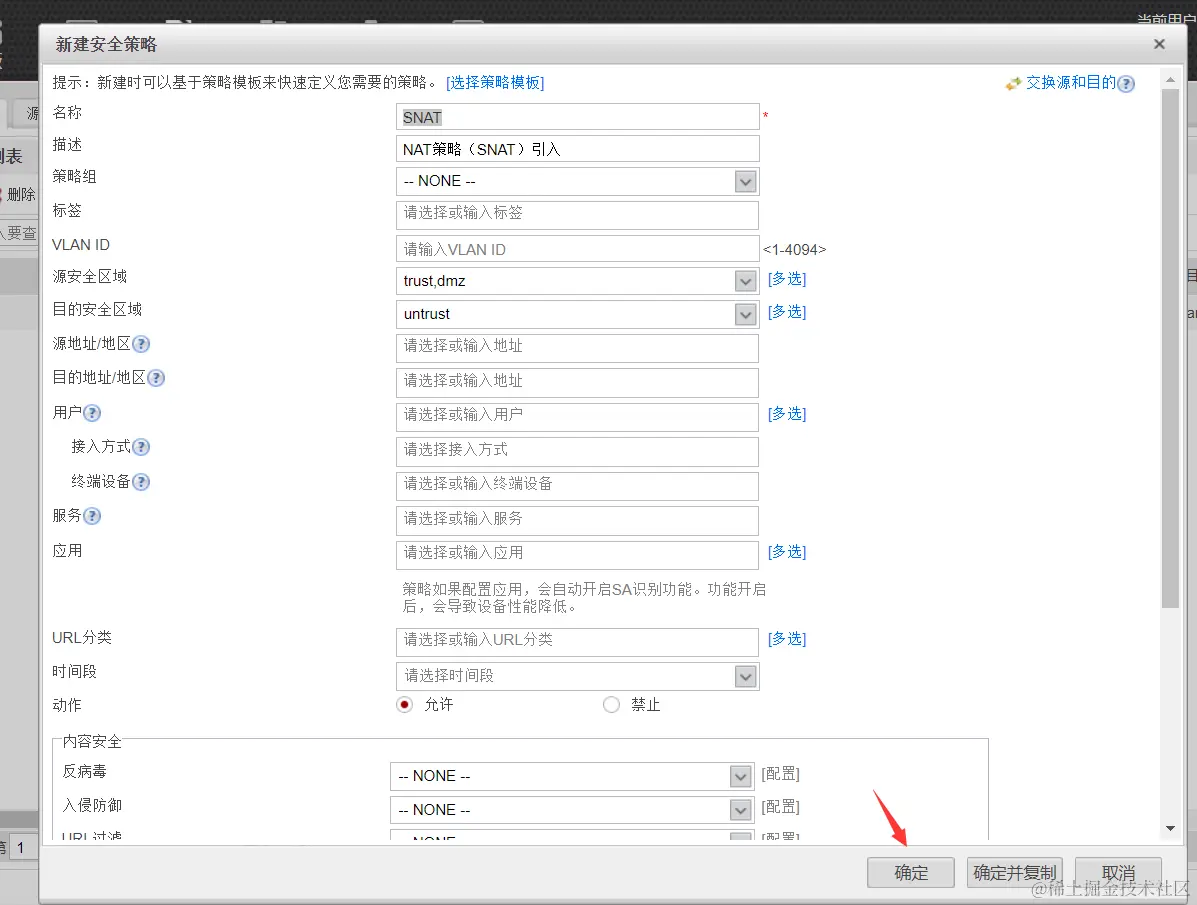Expand the 目的安全区域 dropdown
The image size is (1197, 905).
(x=746, y=314)
